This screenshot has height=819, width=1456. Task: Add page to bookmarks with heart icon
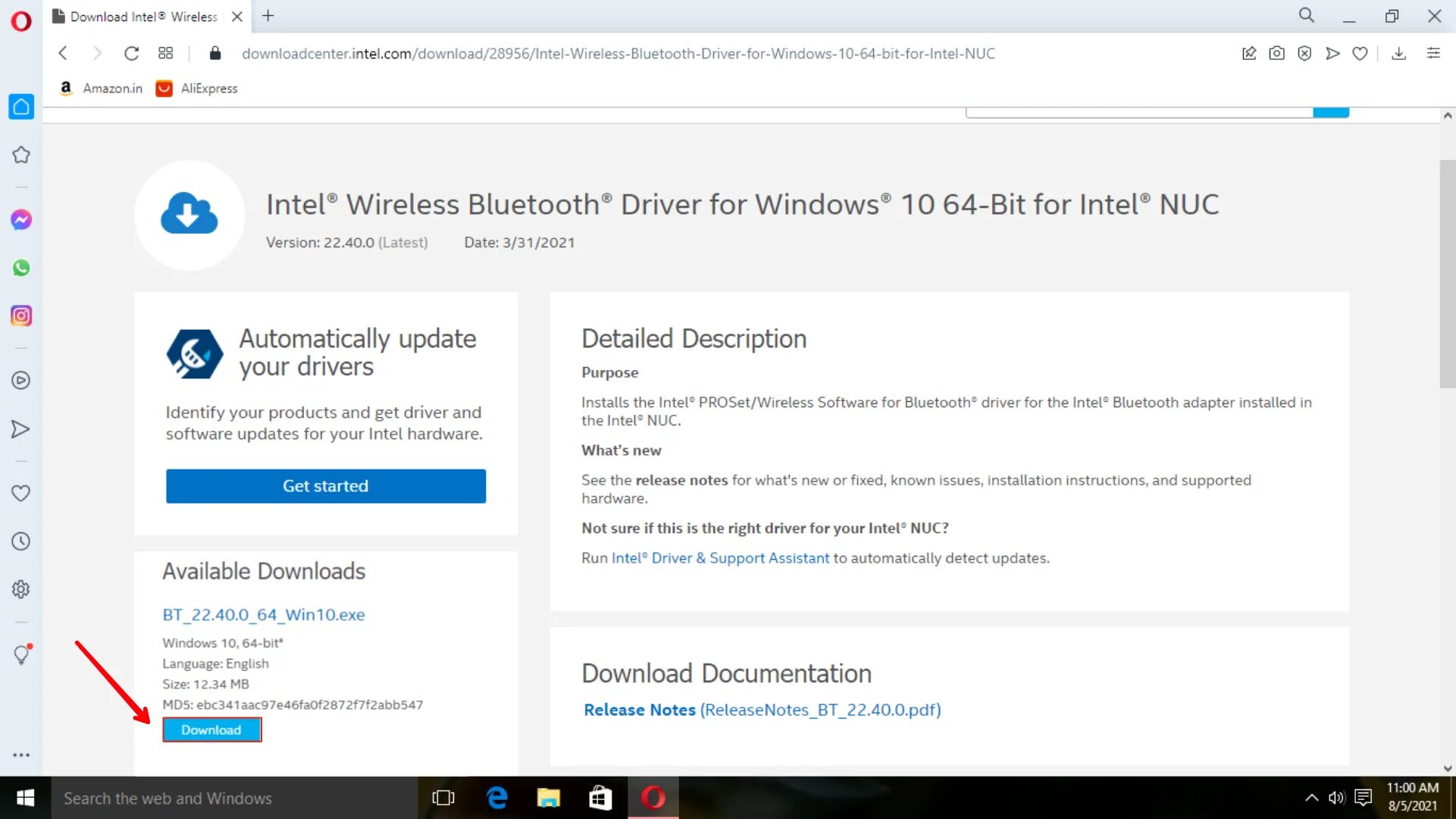click(1360, 53)
